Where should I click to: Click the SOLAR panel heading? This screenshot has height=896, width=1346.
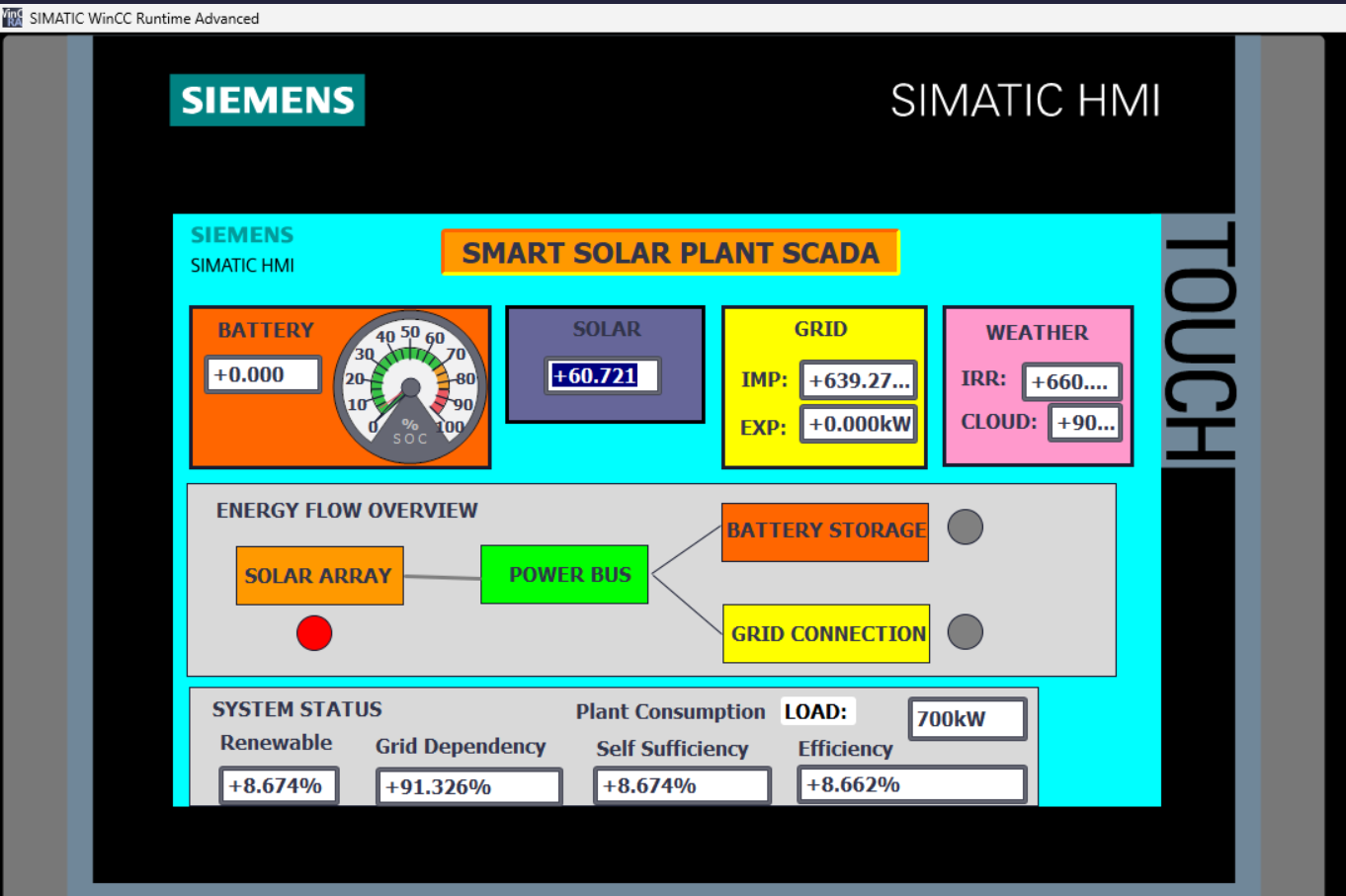tap(607, 329)
